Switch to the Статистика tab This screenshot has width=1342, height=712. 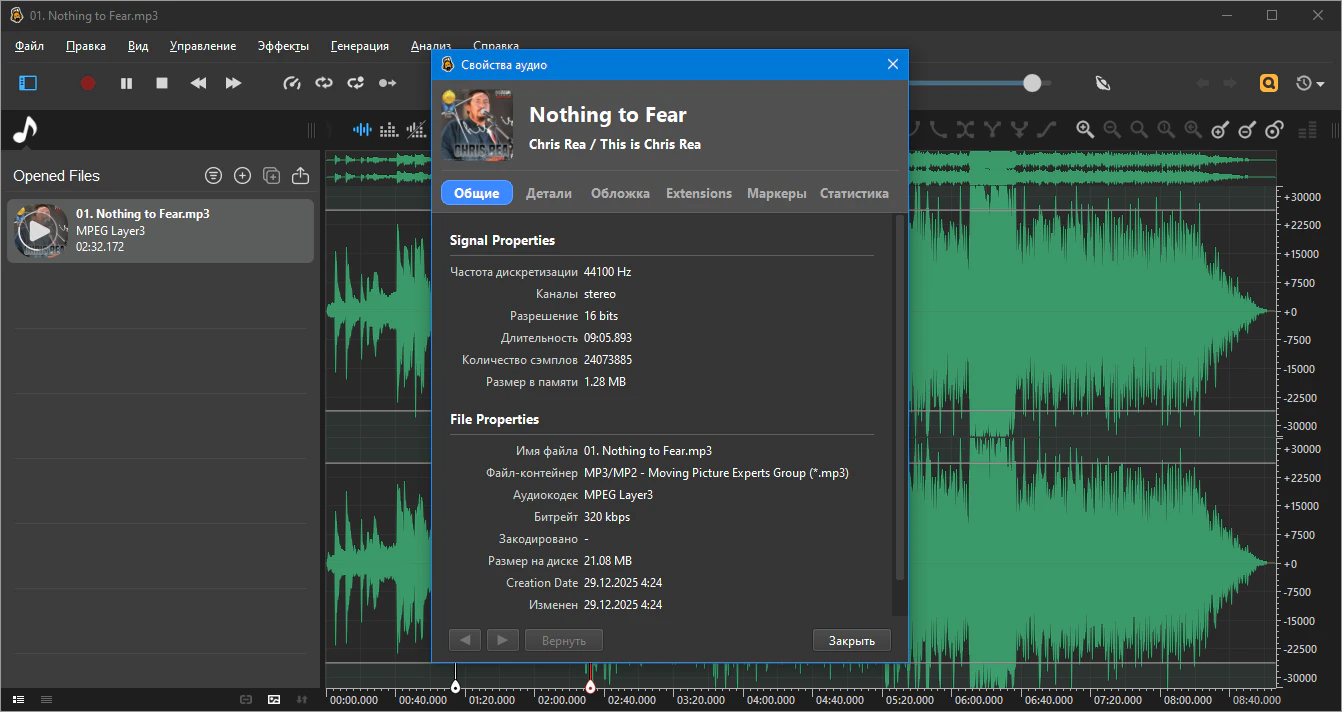click(x=854, y=193)
